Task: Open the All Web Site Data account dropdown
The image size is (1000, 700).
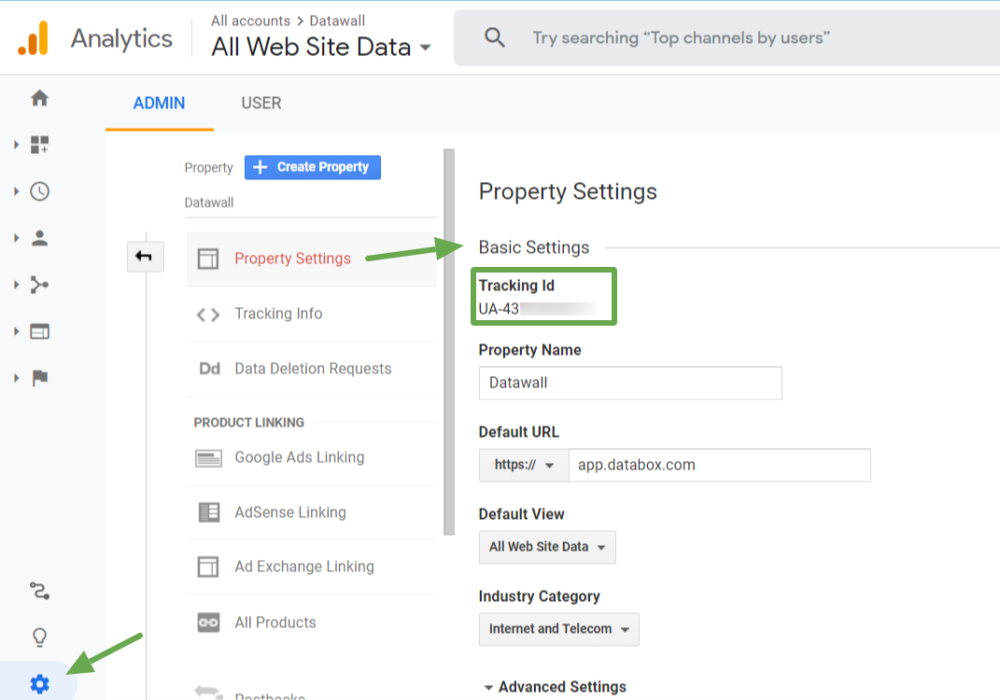Action: point(321,47)
